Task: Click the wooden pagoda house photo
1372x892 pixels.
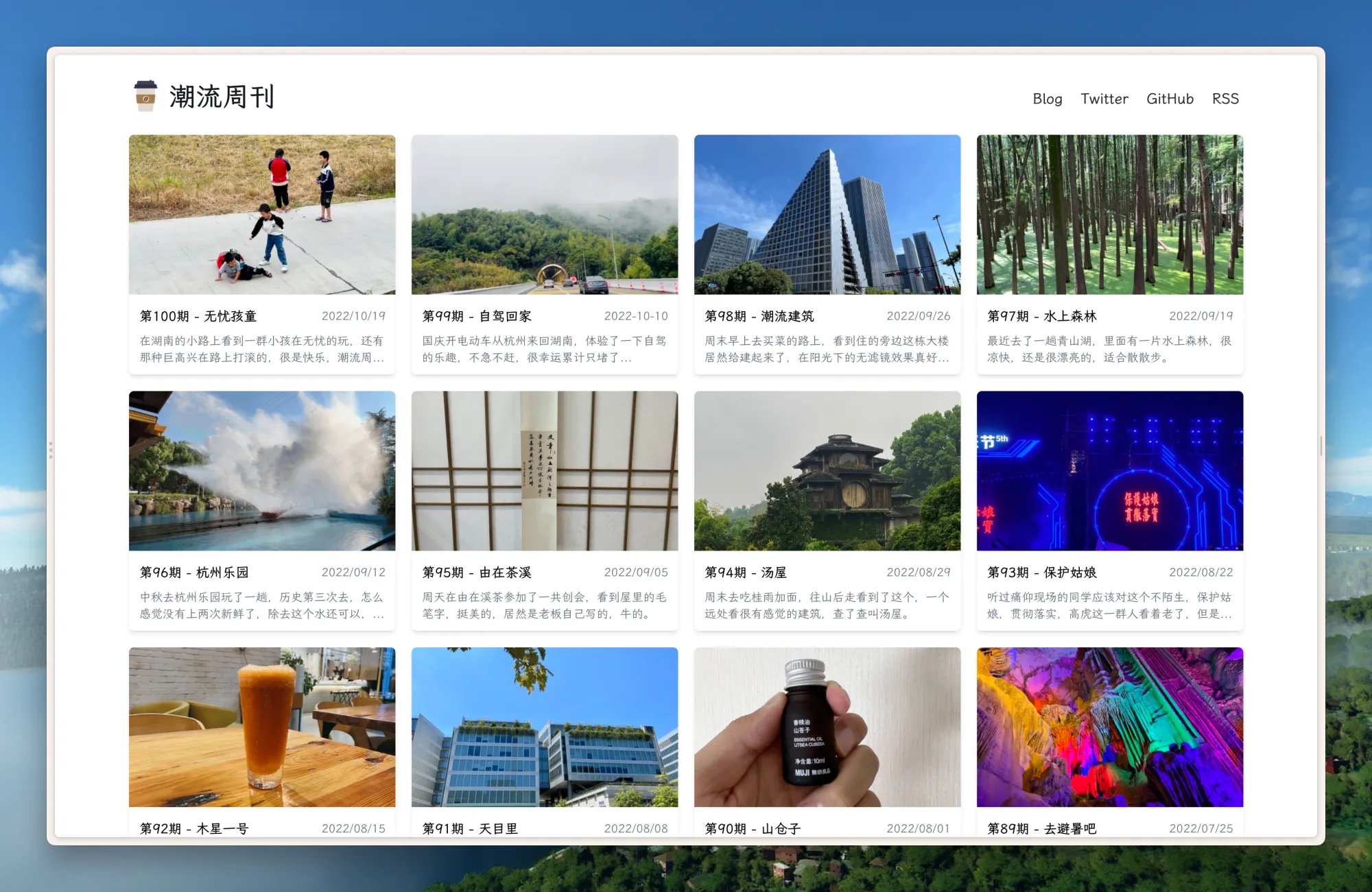Action: tap(827, 471)
